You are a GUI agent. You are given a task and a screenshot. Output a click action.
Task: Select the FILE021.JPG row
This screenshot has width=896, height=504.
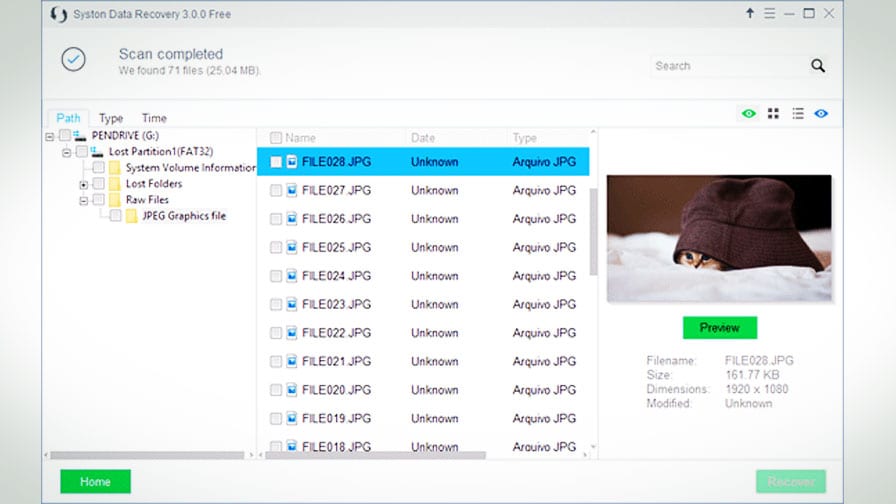pyautogui.click(x=423, y=362)
